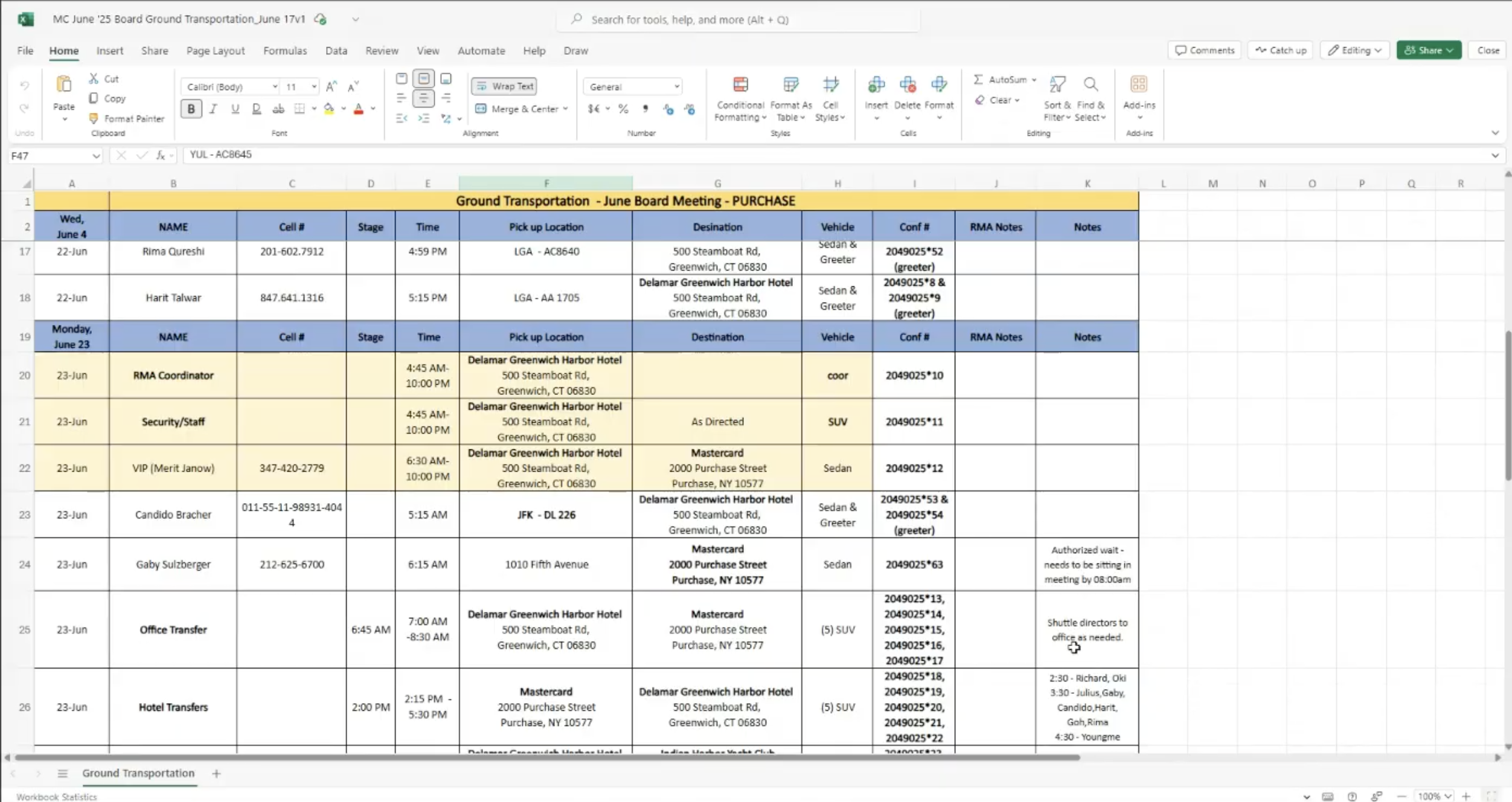Image resolution: width=1512 pixels, height=802 pixels.
Task: Increase decimal places
Action: (x=668, y=109)
